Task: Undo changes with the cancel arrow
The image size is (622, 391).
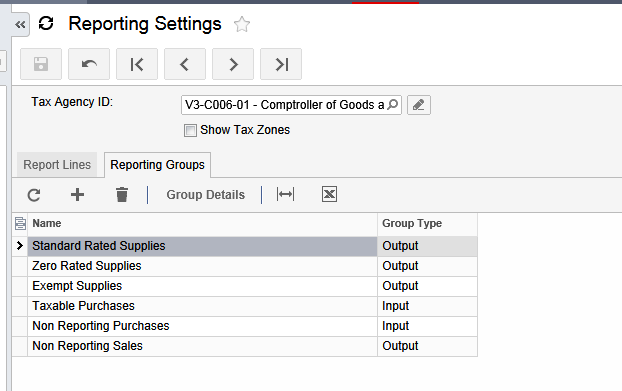Action: [89, 64]
